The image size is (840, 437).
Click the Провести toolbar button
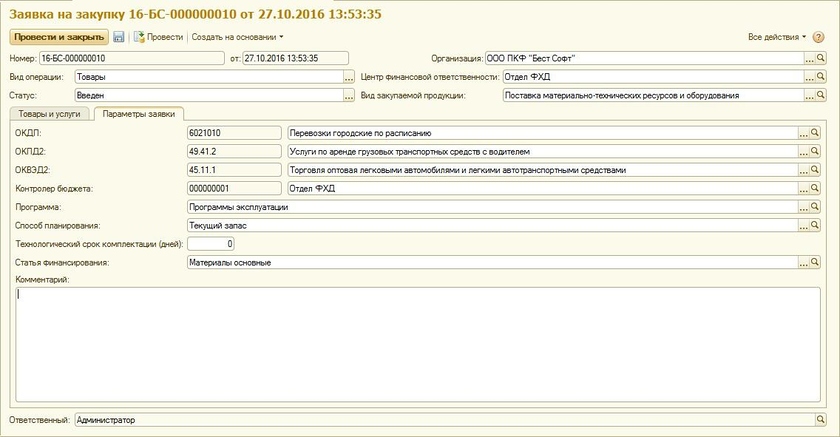(x=158, y=37)
